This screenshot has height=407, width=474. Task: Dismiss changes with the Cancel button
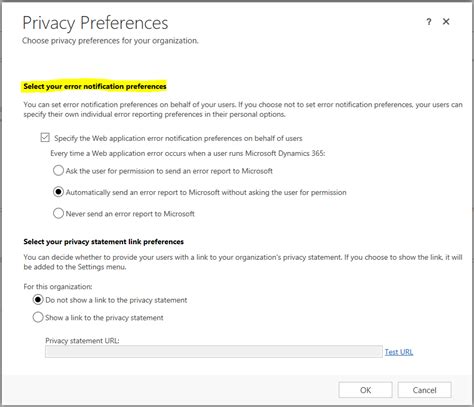424,390
